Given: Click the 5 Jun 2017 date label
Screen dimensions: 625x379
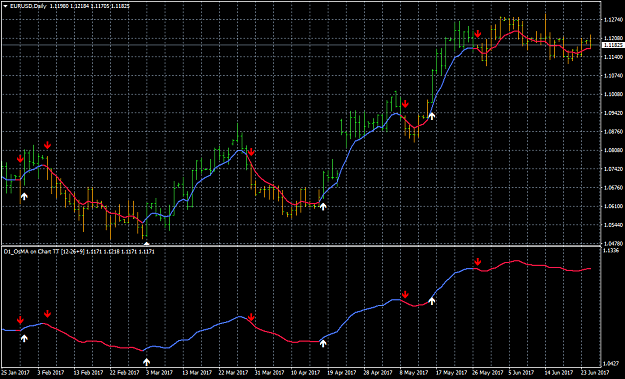Looking at the screenshot, I should pos(522,373).
